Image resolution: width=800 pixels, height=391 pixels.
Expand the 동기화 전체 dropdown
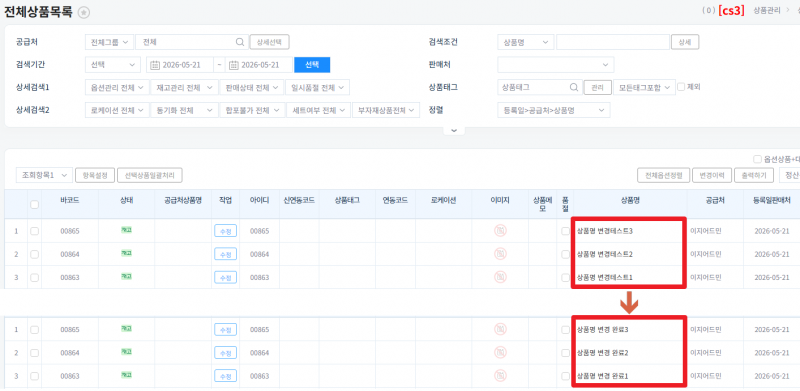point(184,110)
